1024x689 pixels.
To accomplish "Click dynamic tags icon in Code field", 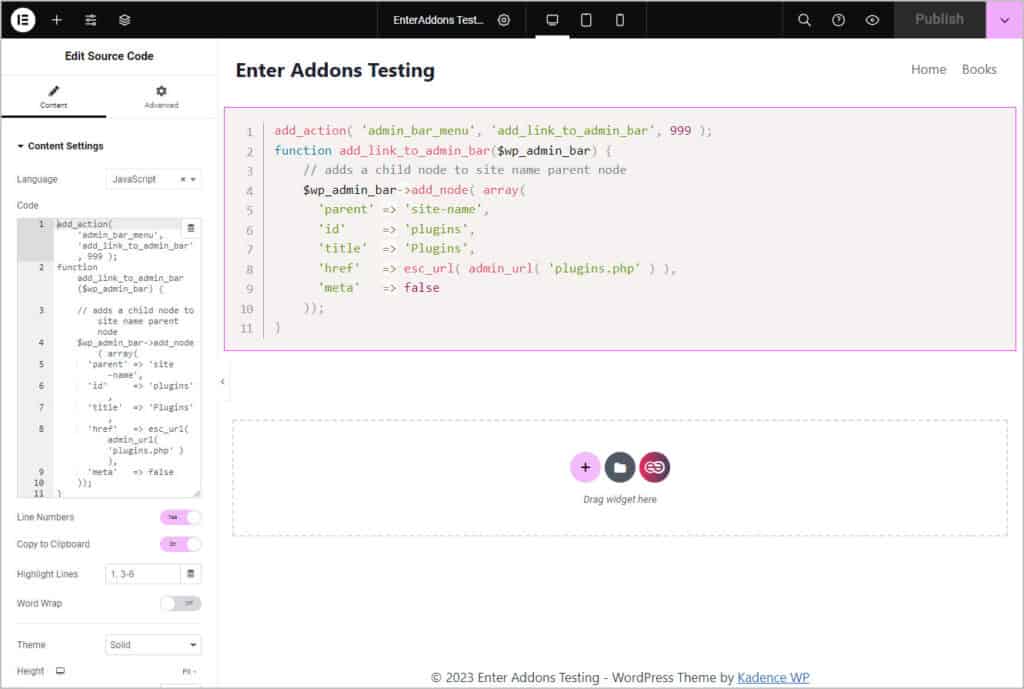I will pos(191,228).
